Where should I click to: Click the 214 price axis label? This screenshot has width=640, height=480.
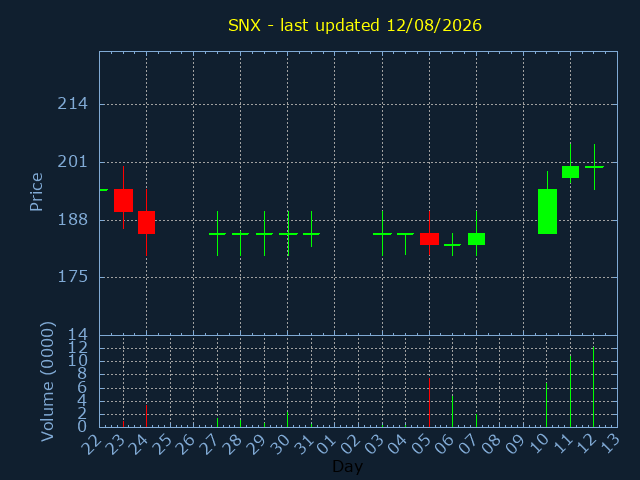click(73, 104)
